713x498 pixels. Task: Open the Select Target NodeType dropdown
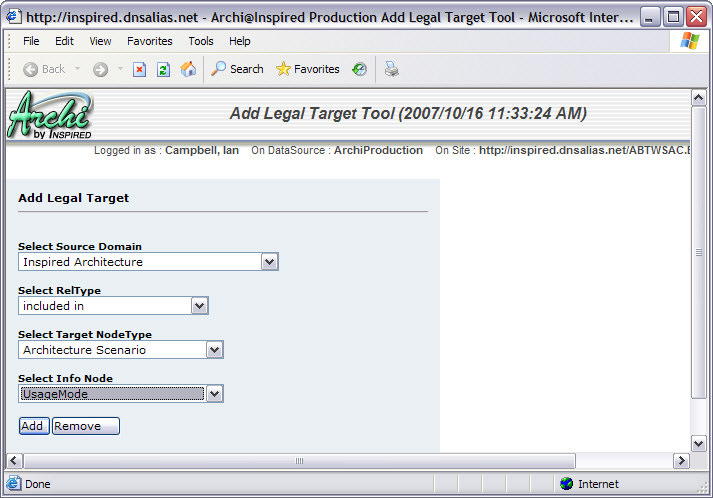(x=214, y=350)
